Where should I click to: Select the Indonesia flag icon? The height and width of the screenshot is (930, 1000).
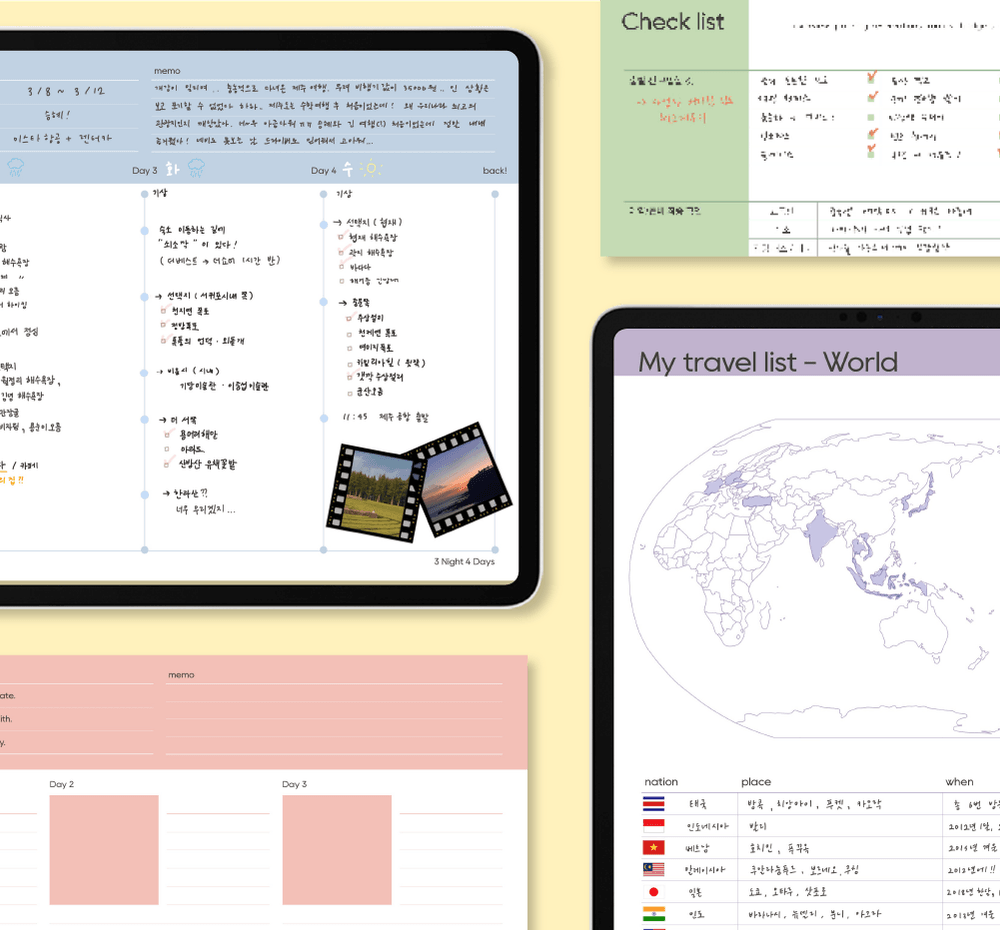point(654,826)
